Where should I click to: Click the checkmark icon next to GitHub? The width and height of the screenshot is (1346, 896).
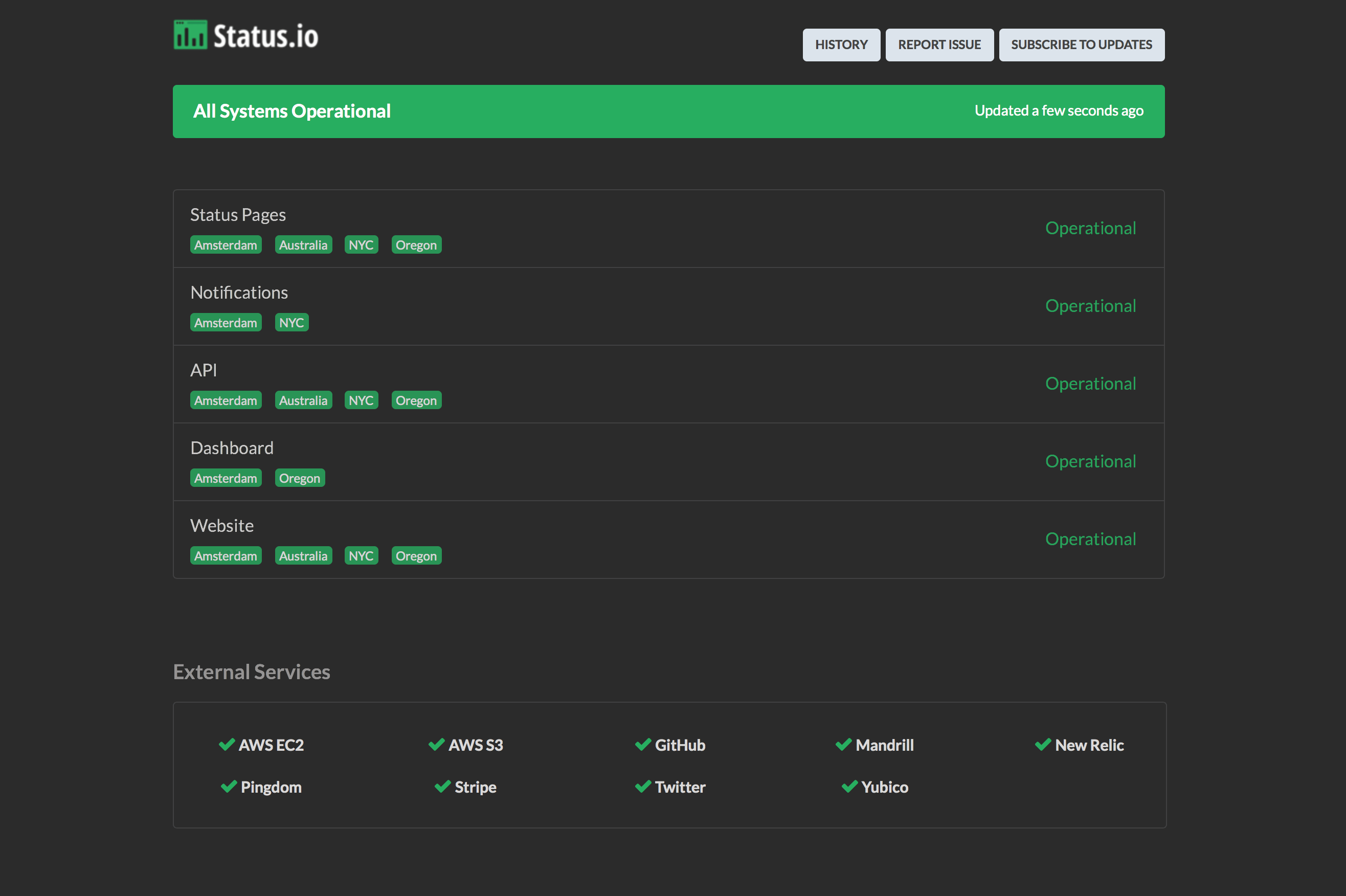click(x=643, y=745)
